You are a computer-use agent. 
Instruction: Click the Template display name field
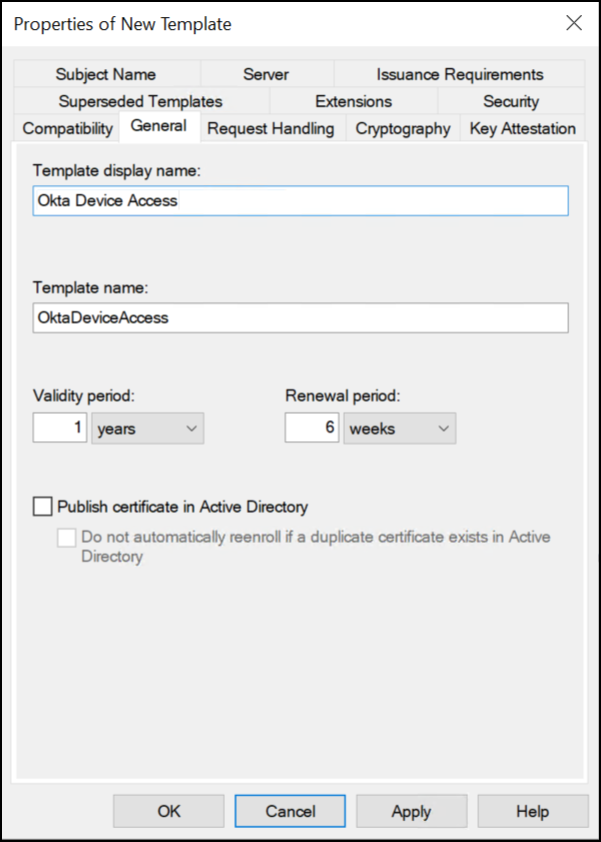(301, 201)
